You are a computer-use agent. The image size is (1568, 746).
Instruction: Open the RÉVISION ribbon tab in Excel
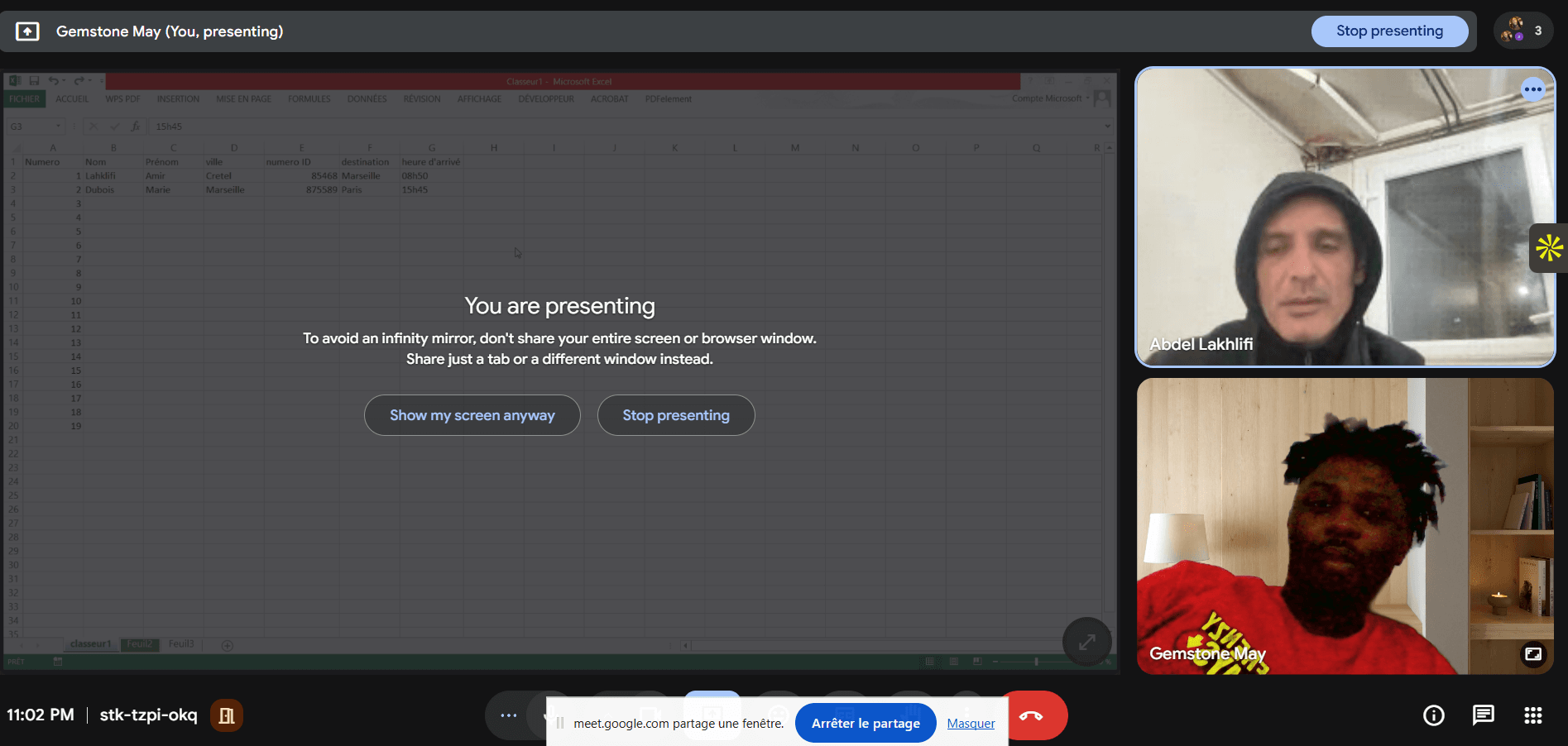point(422,99)
